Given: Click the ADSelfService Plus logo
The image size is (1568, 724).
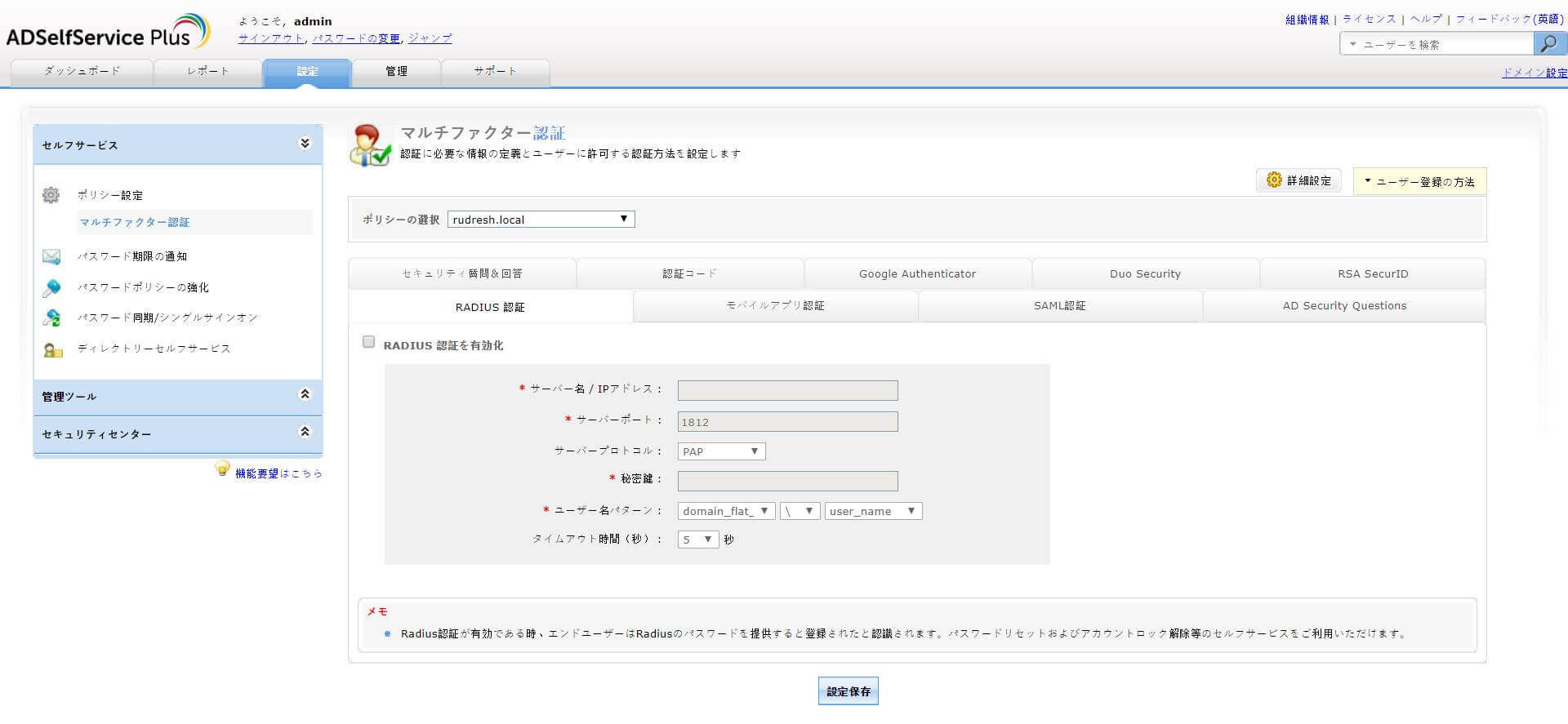Looking at the screenshot, I should (108, 32).
